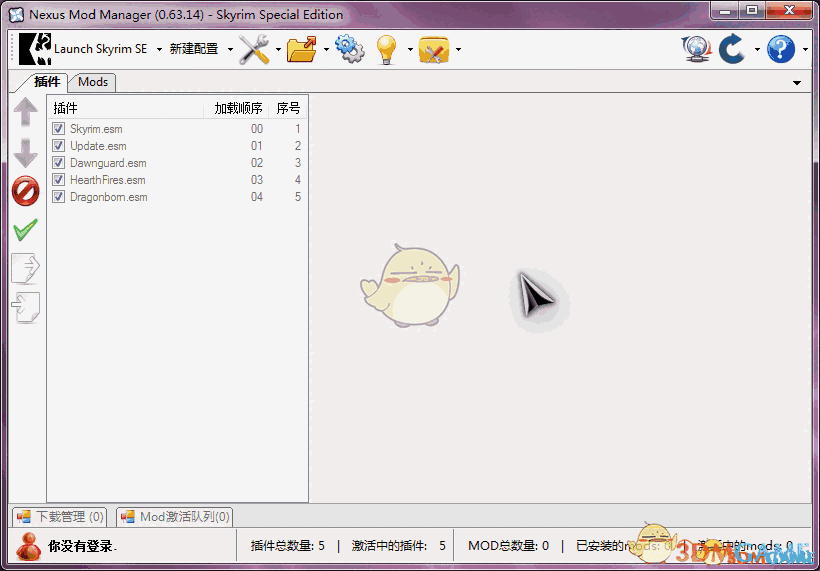The width and height of the screenshot is (820, 571).
Task: Open the tab list dropdown arrow at right
Action: [x=796, y=83]
